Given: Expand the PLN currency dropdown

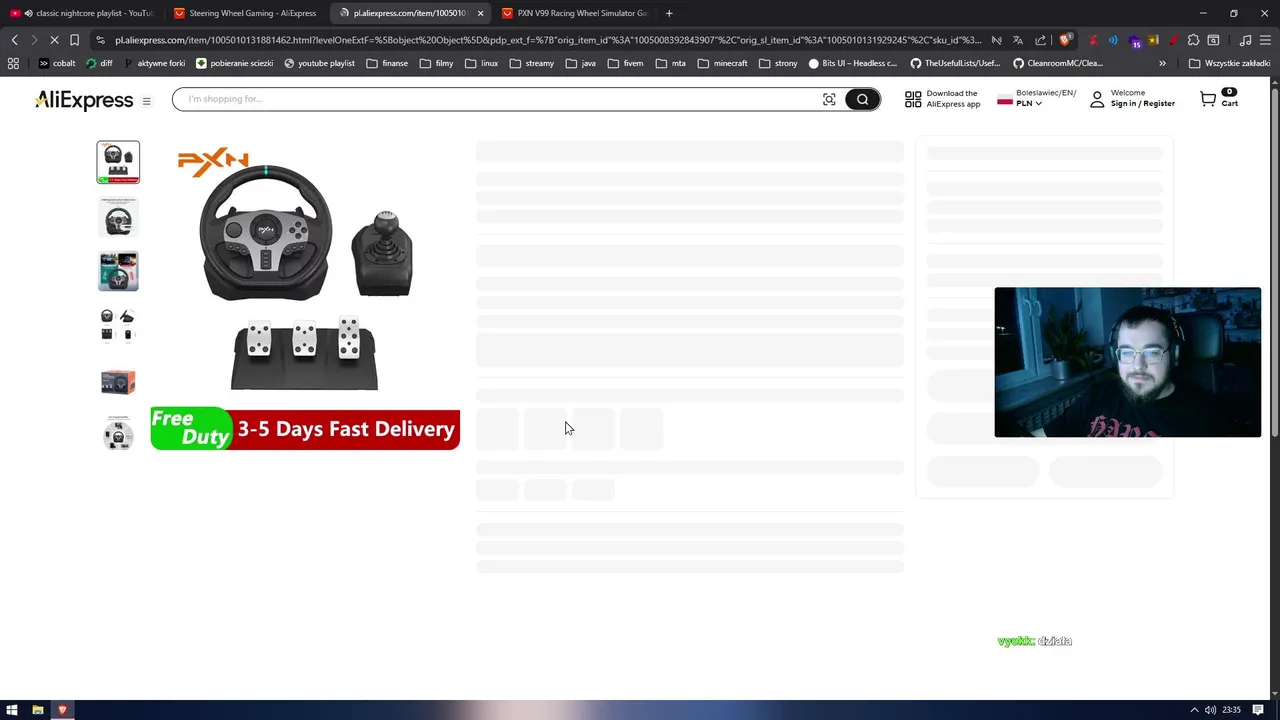Looking at the screenshot, I should [x=1029, y=104].
